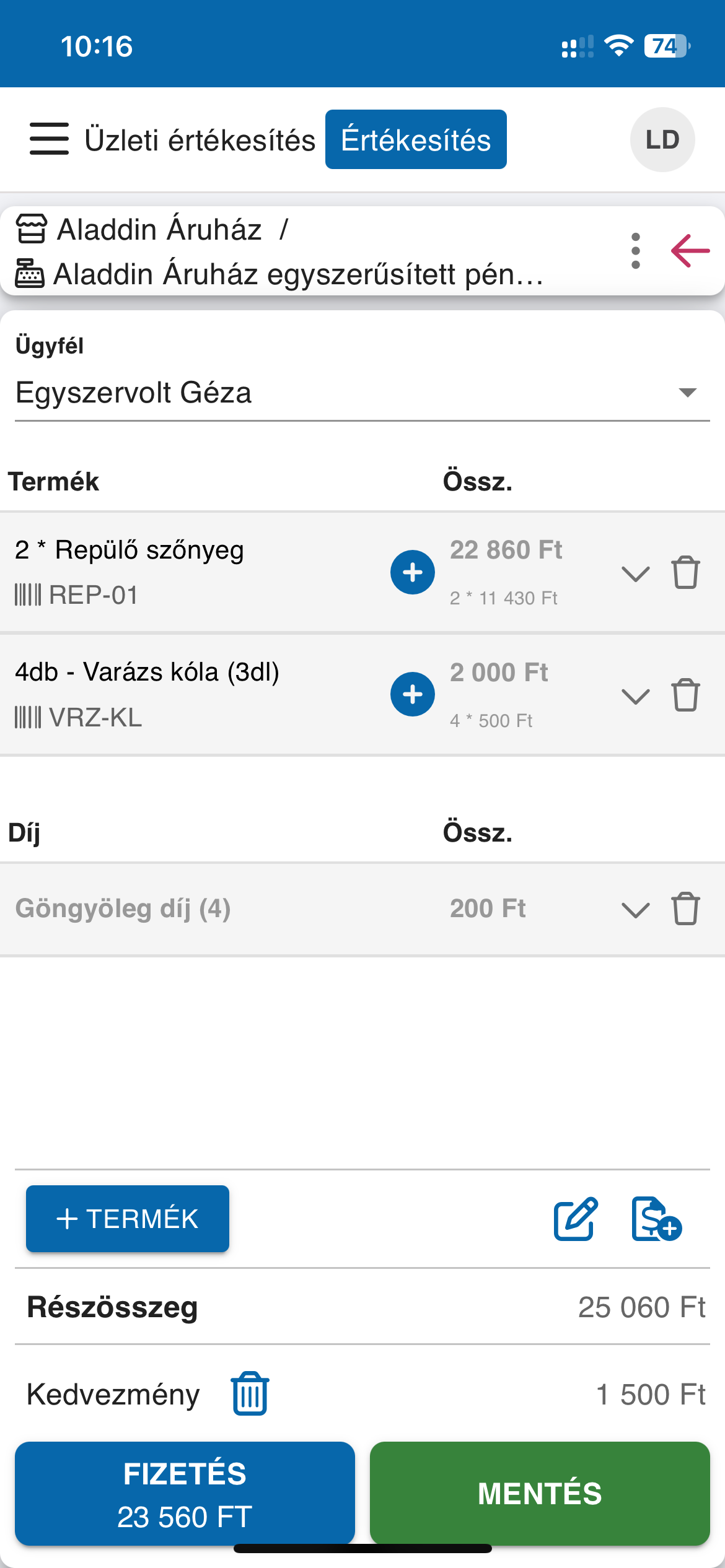Delete the Göngyöleg díj fee
The height and width of the screenshot is (1568, 725).
click(x=685, y=908)
